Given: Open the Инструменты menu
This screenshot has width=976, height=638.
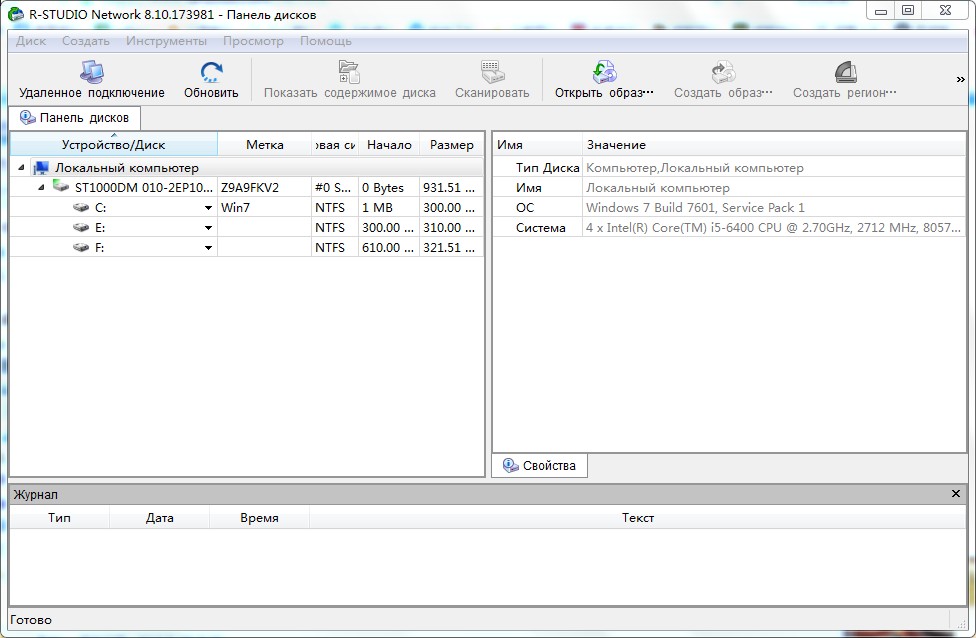Looking at the screenshot, I should [x=166, y=41].
